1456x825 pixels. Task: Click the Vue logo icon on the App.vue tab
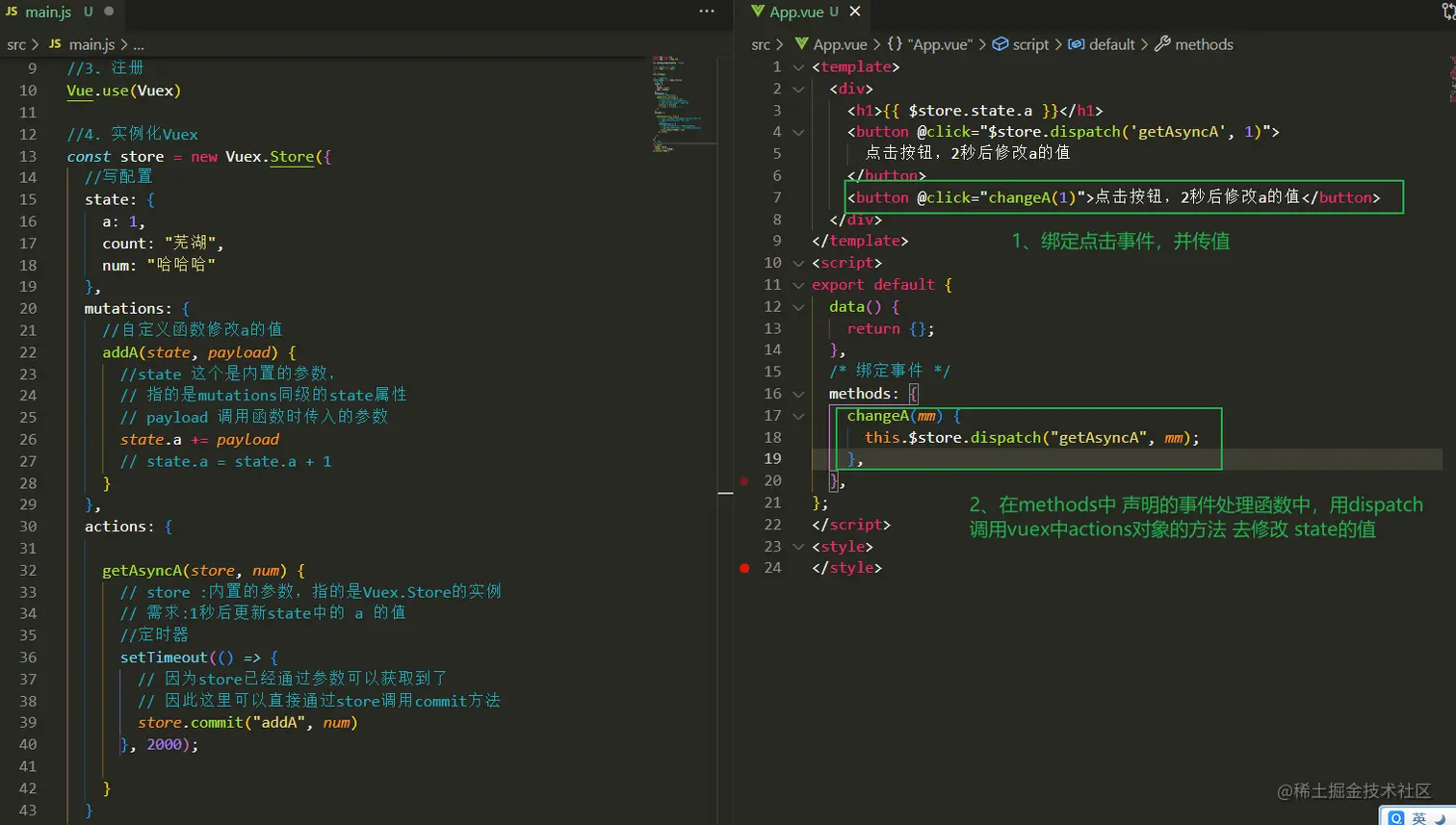tap(757, 12)
